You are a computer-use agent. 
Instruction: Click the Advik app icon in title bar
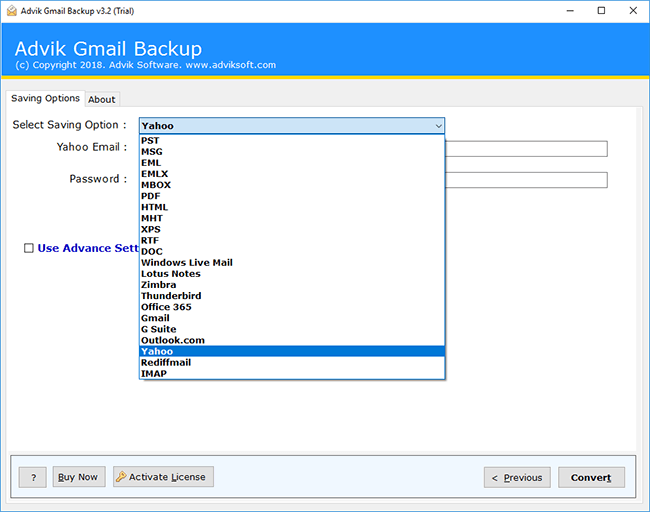coord(12,11)
